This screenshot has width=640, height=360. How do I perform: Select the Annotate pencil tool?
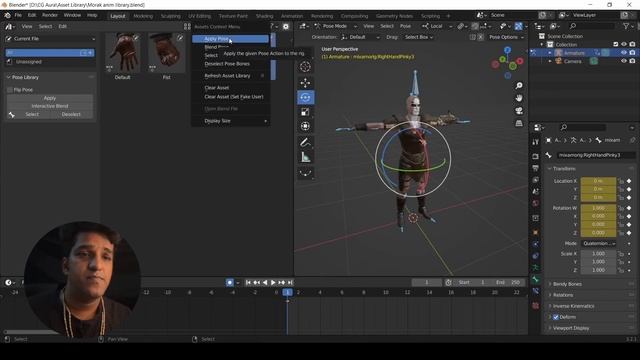[x=305, y=142]
